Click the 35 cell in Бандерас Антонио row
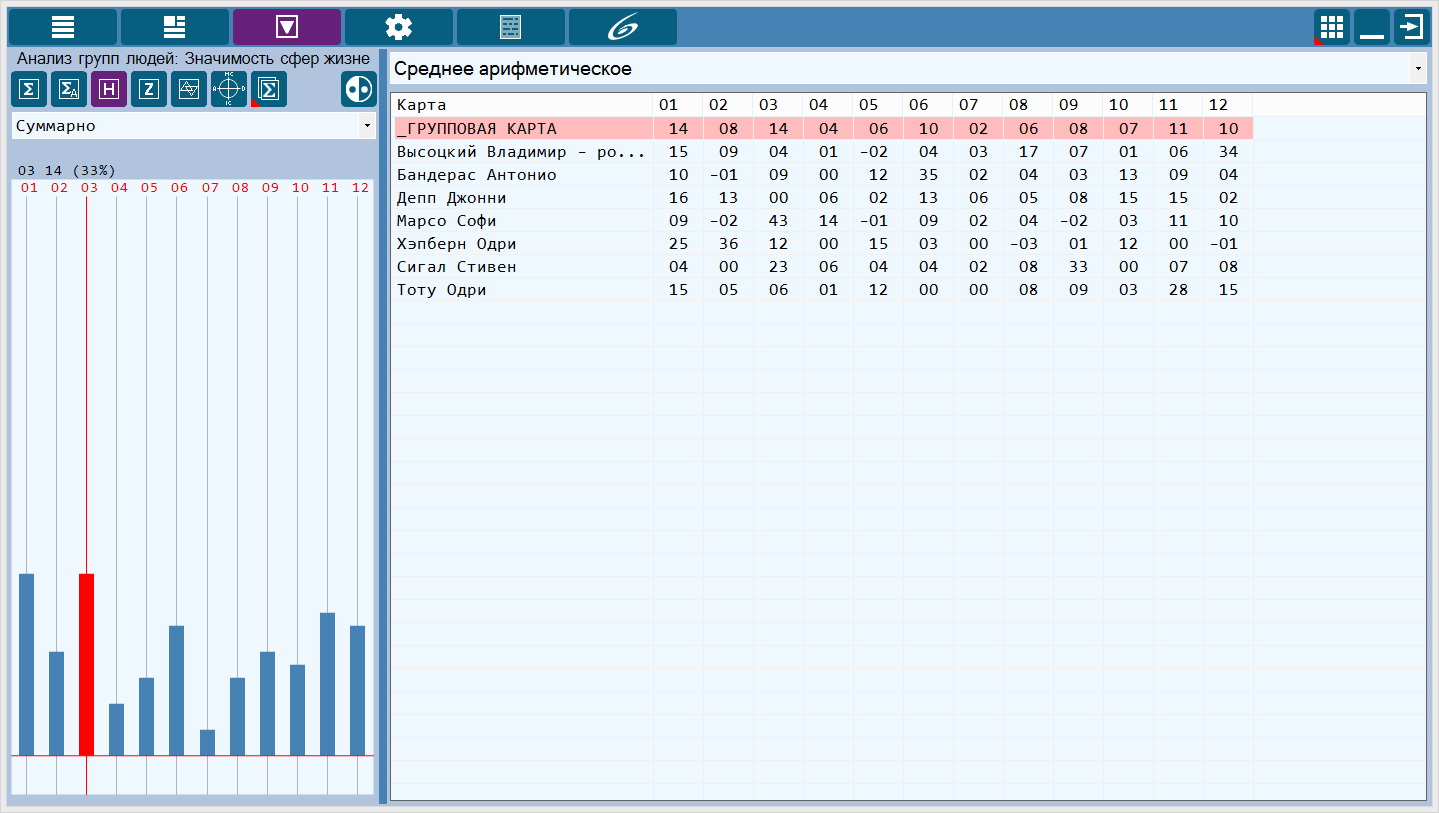This screenshot has width=1439, height=813. [928, 175]
